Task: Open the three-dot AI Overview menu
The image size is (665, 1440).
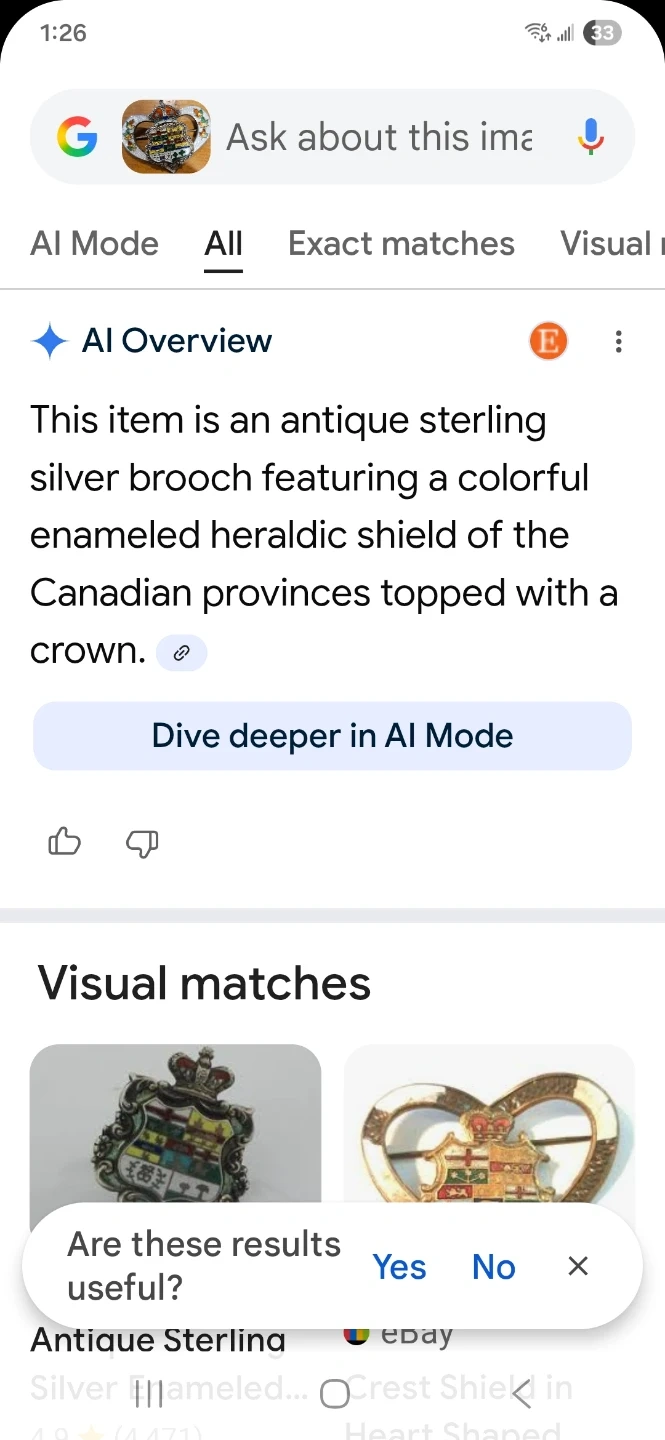Action: 619,342
